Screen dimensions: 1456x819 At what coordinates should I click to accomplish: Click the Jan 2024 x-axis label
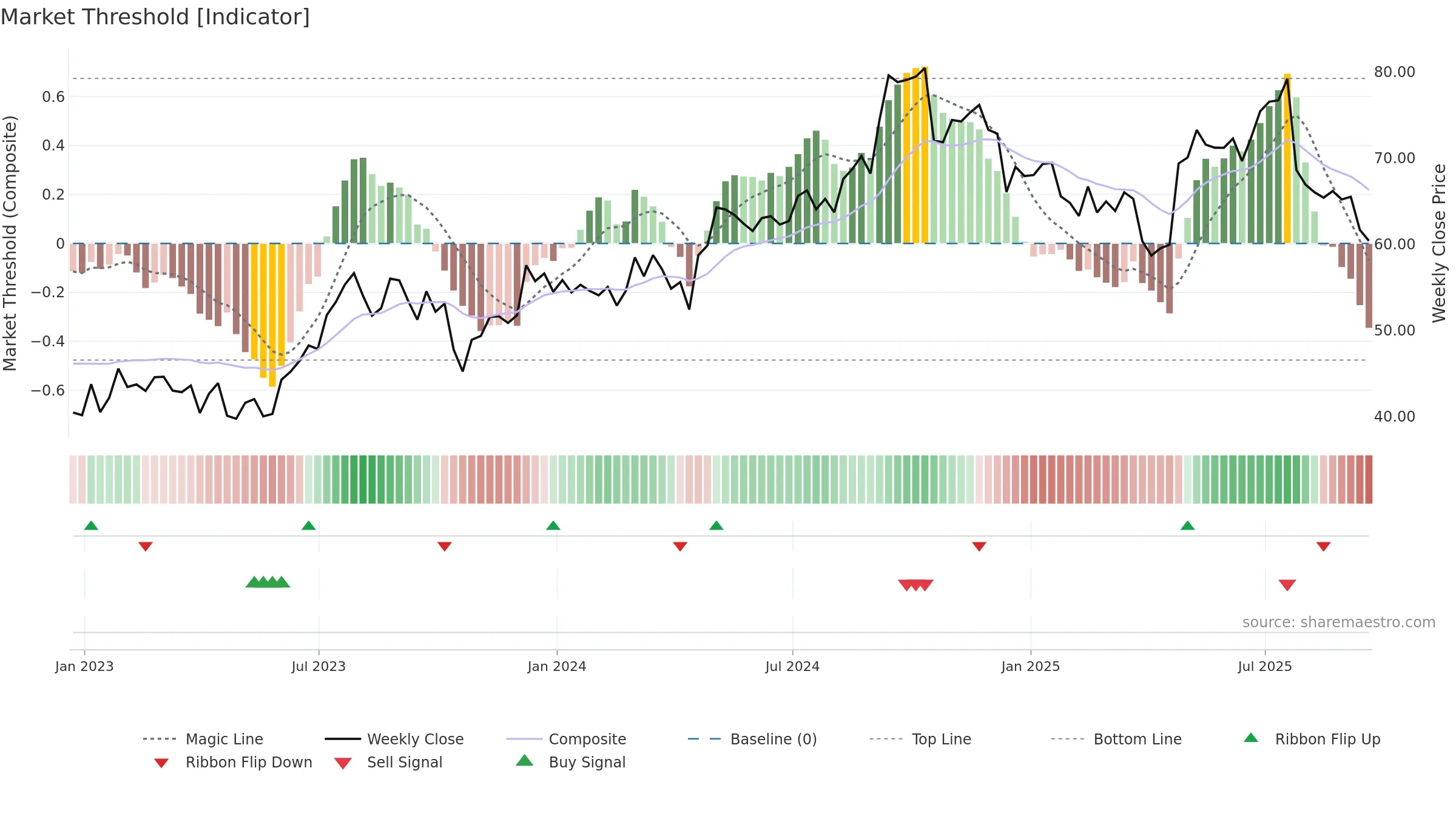[557, 666]
